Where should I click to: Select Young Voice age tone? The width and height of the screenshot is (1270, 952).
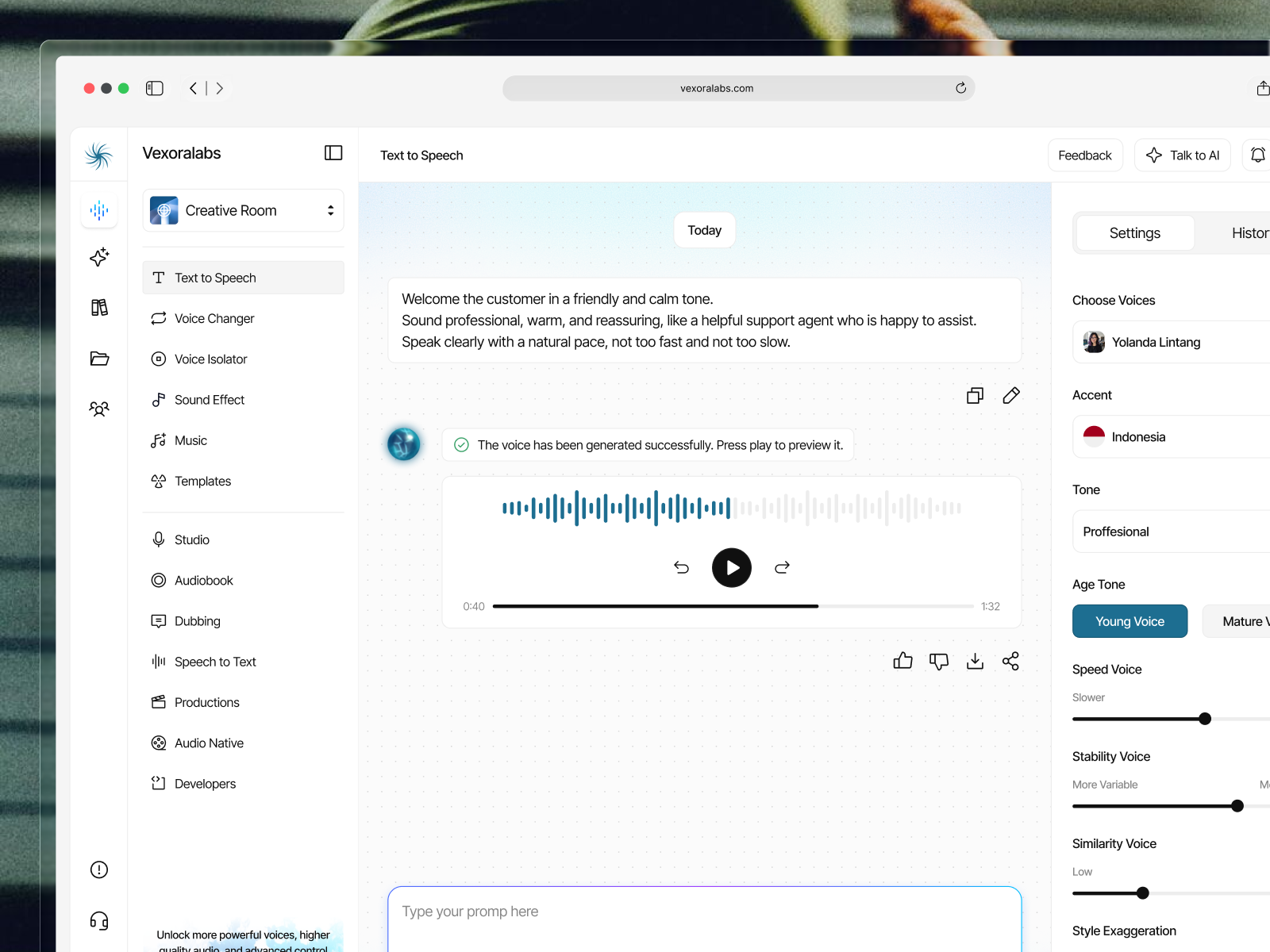click(1130, 621)
